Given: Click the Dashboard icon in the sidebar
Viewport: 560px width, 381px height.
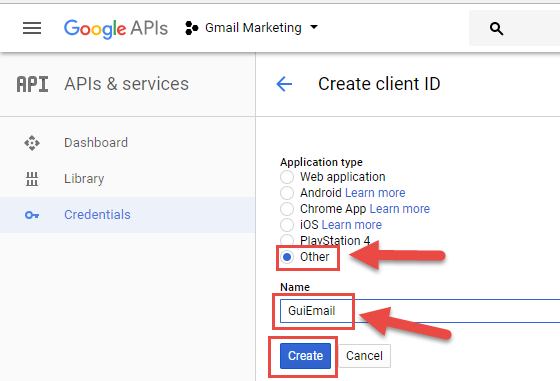Looking at the screenshot, I should tap(32, 143).
